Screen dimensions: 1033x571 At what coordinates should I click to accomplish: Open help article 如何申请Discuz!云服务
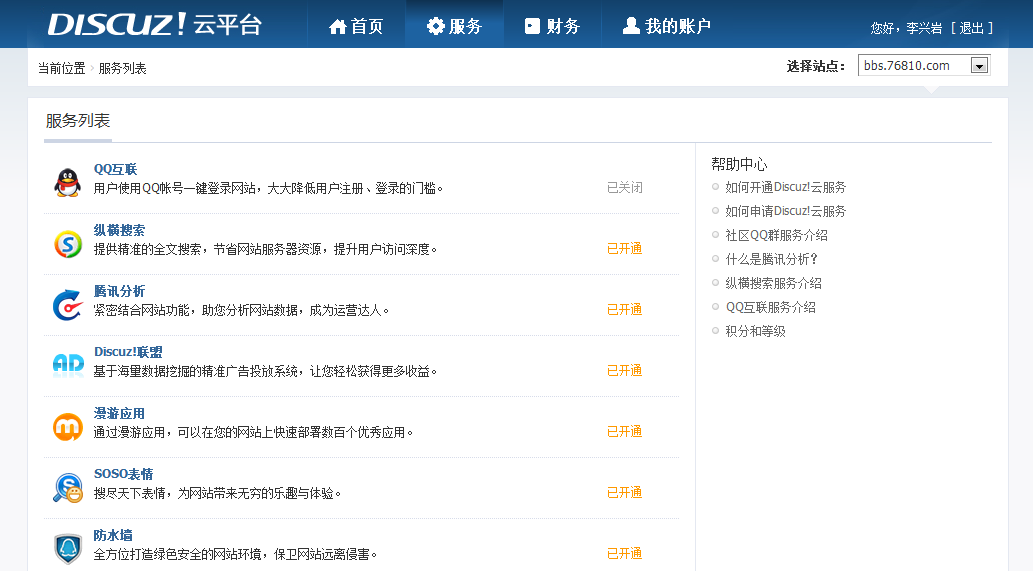point(785,211)
